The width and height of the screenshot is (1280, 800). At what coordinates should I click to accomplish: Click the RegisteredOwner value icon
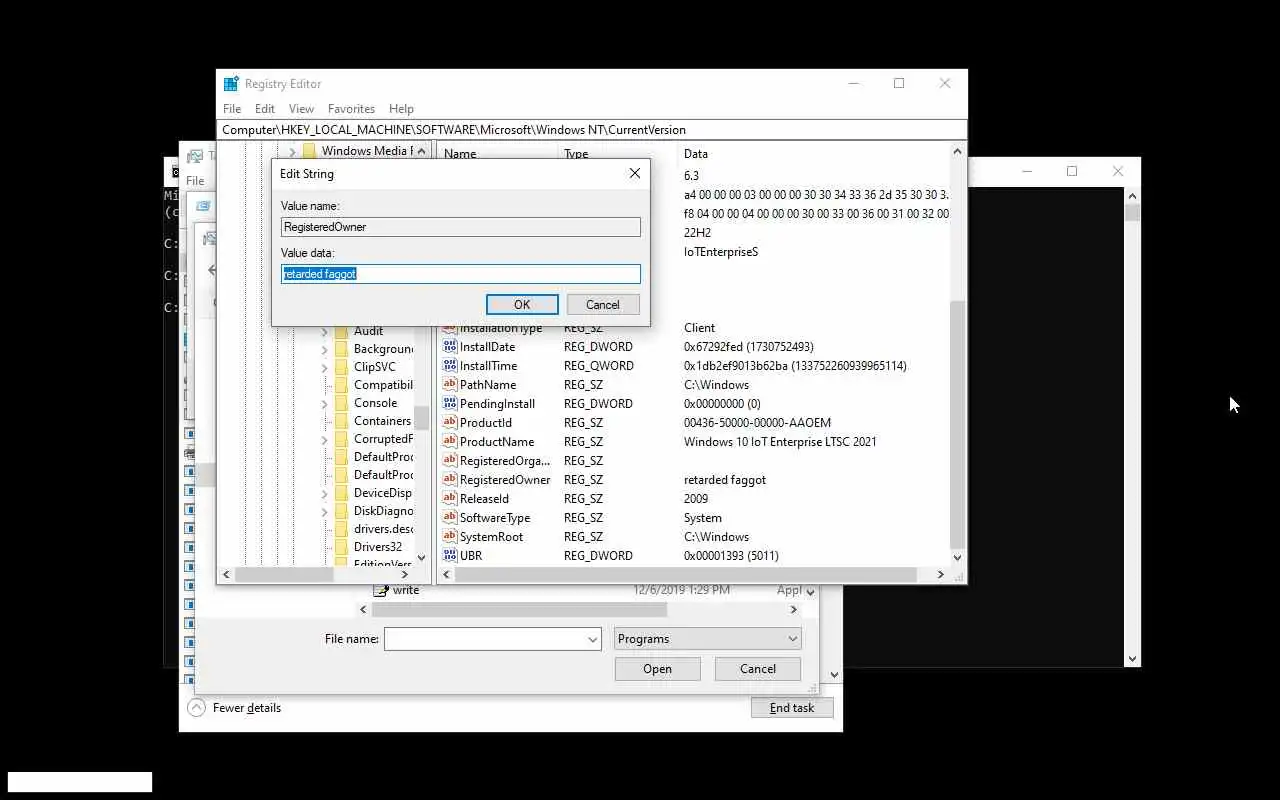[450, 480]
